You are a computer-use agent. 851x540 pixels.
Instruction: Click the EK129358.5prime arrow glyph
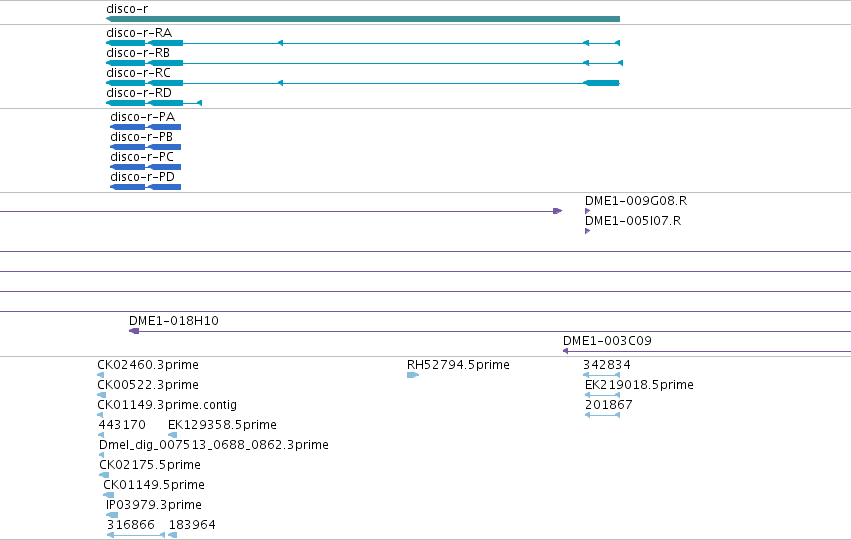pos(173,435)
